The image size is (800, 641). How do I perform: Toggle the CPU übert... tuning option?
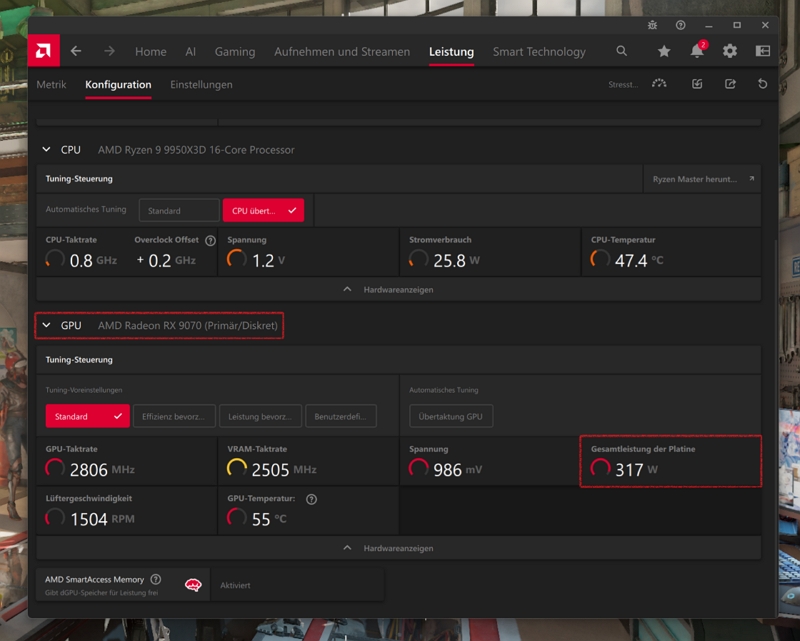(263, 210)
